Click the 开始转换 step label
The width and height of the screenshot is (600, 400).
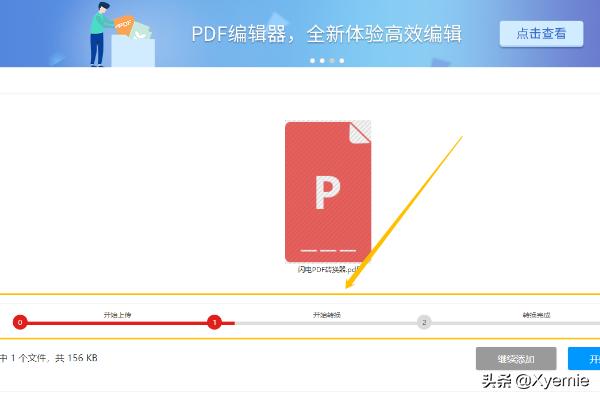click(327, 314)
